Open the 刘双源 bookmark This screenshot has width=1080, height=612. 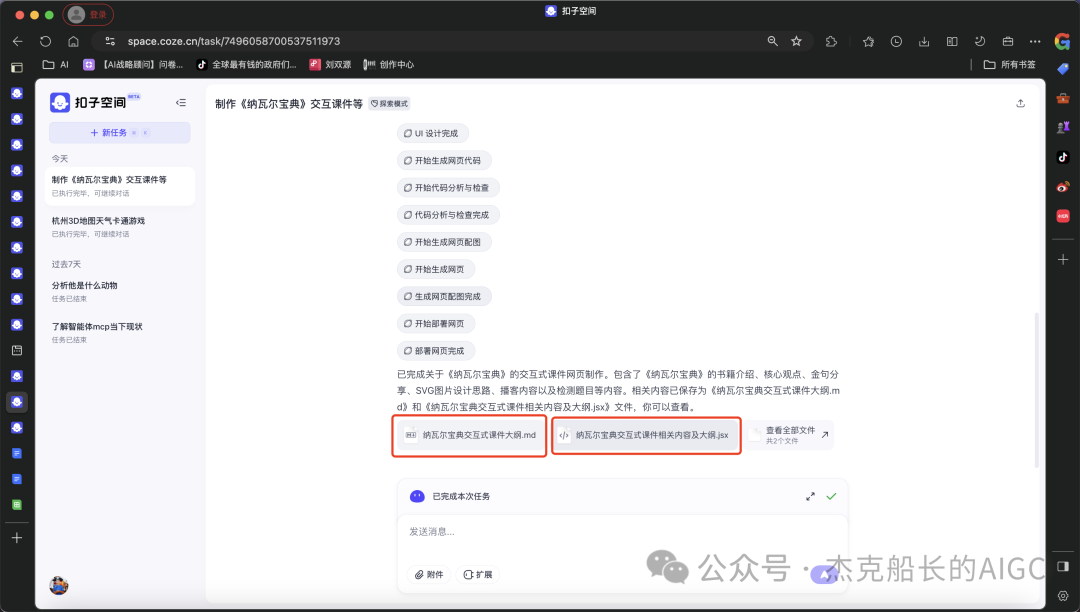(x=330, y=65)
